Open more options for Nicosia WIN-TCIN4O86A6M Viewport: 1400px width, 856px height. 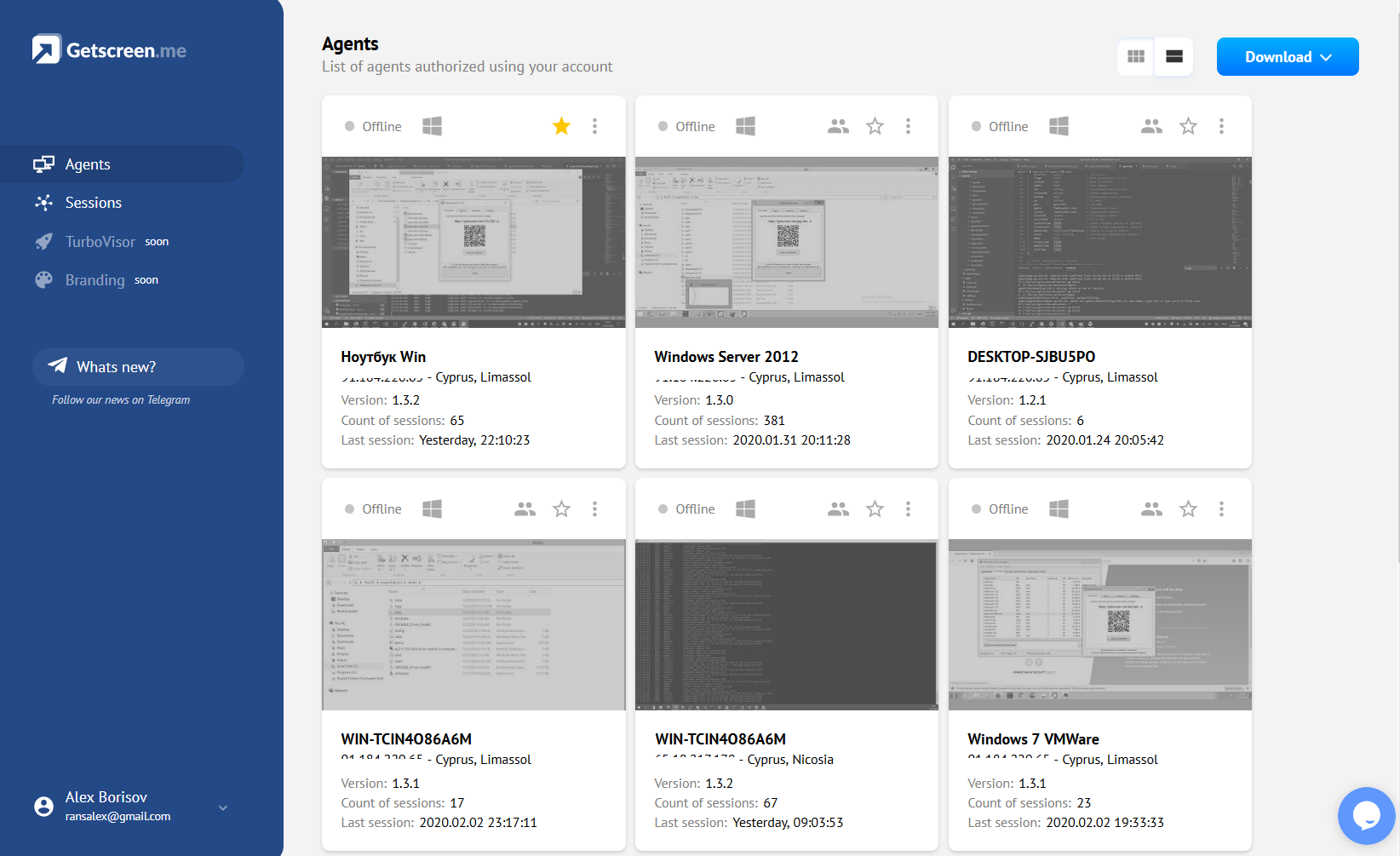[x=908, y=508]
